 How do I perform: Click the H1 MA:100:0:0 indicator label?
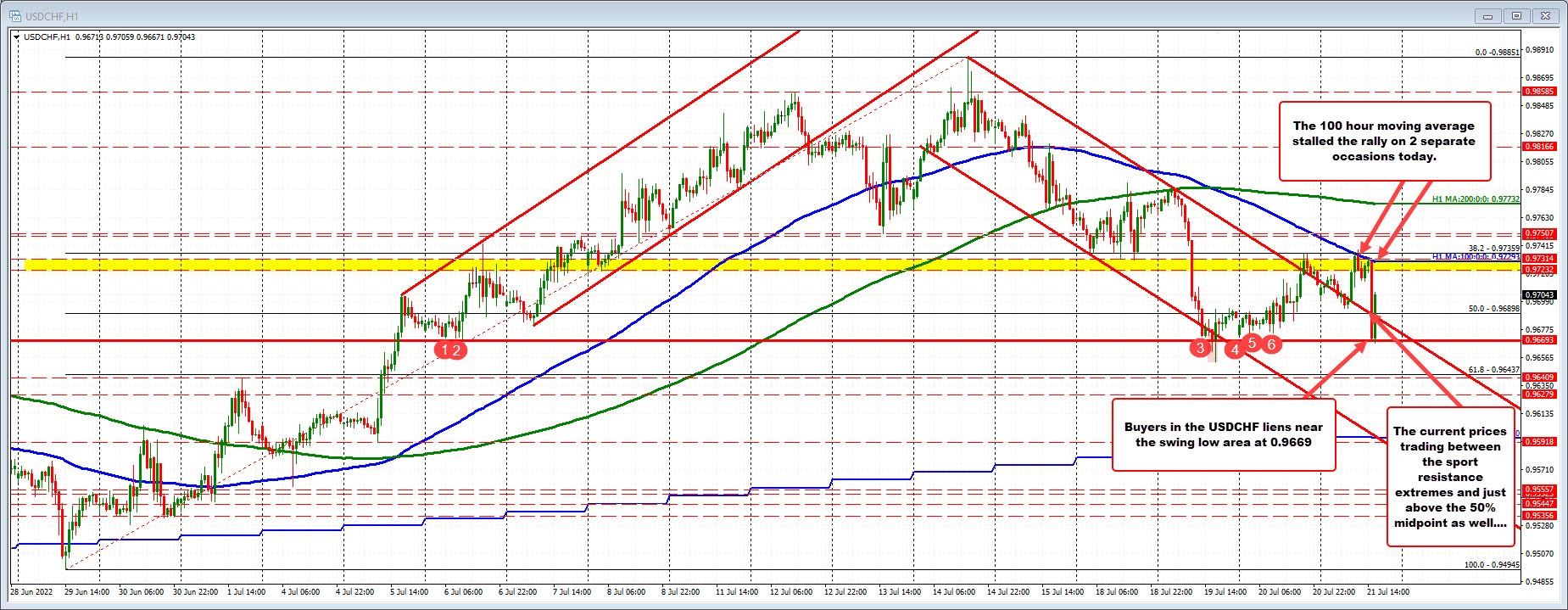point(1476,255)
